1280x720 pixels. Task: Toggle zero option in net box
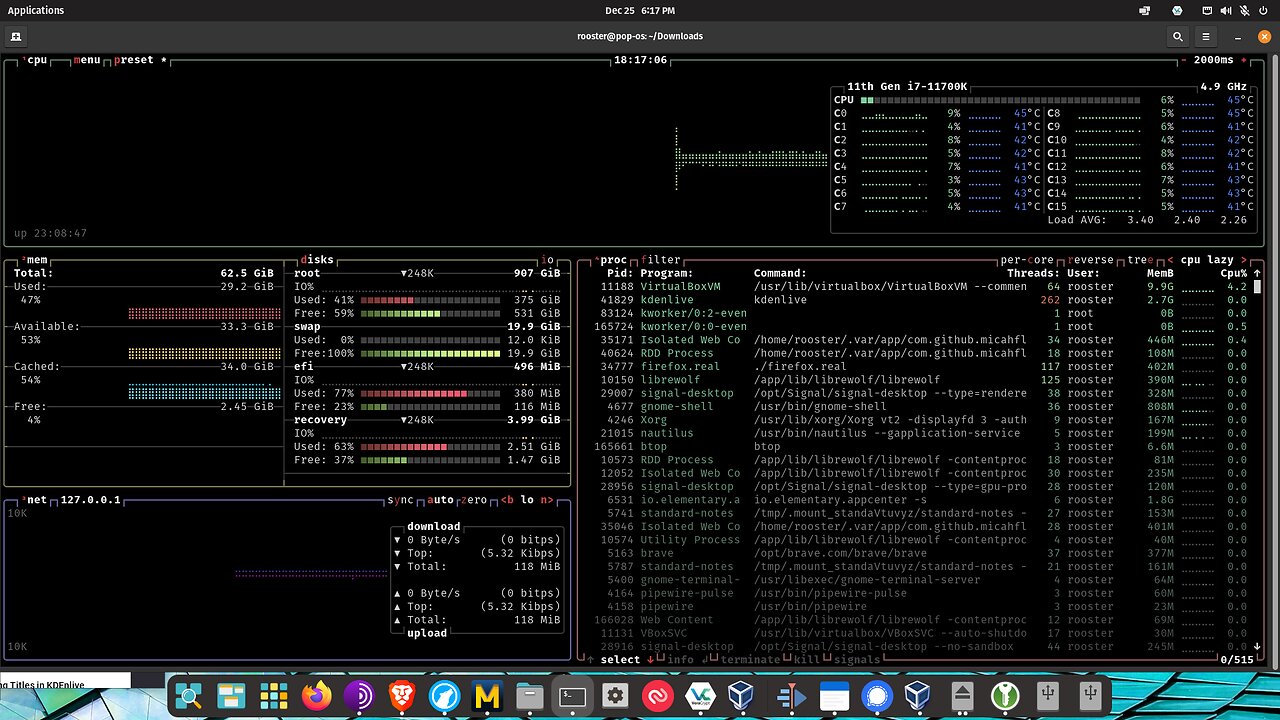[474, 500]
